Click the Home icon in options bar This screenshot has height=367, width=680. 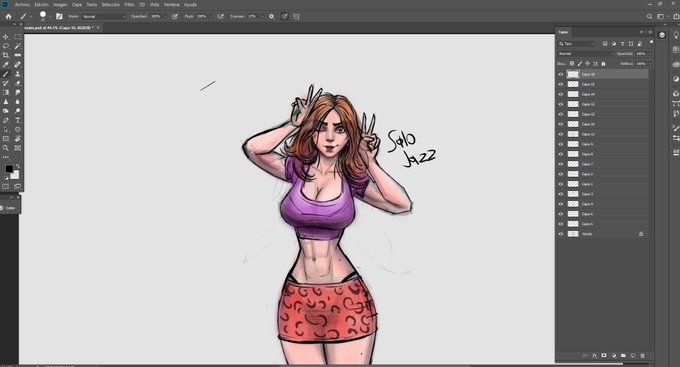[8, 16]
